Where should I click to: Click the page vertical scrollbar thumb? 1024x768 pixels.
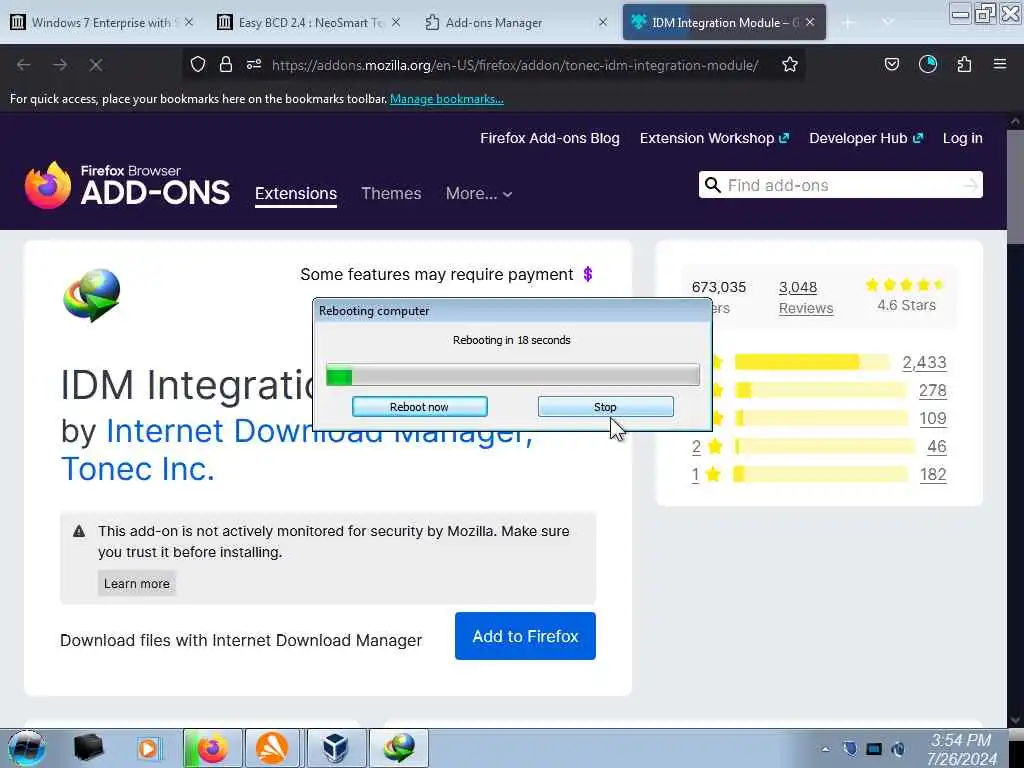1015,187
